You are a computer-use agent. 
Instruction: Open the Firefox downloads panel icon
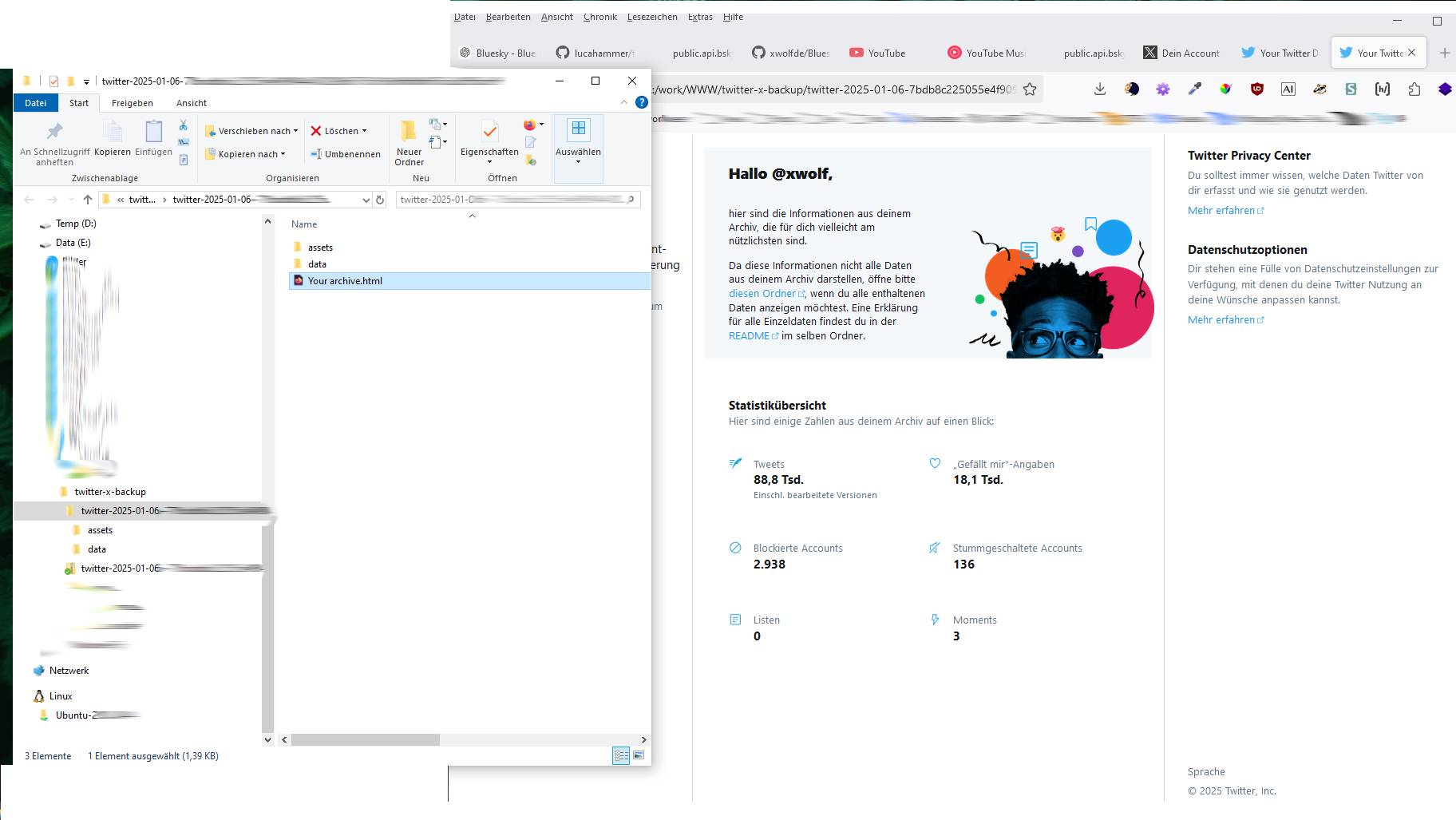pyautogui.click(x=1100, y=89)
